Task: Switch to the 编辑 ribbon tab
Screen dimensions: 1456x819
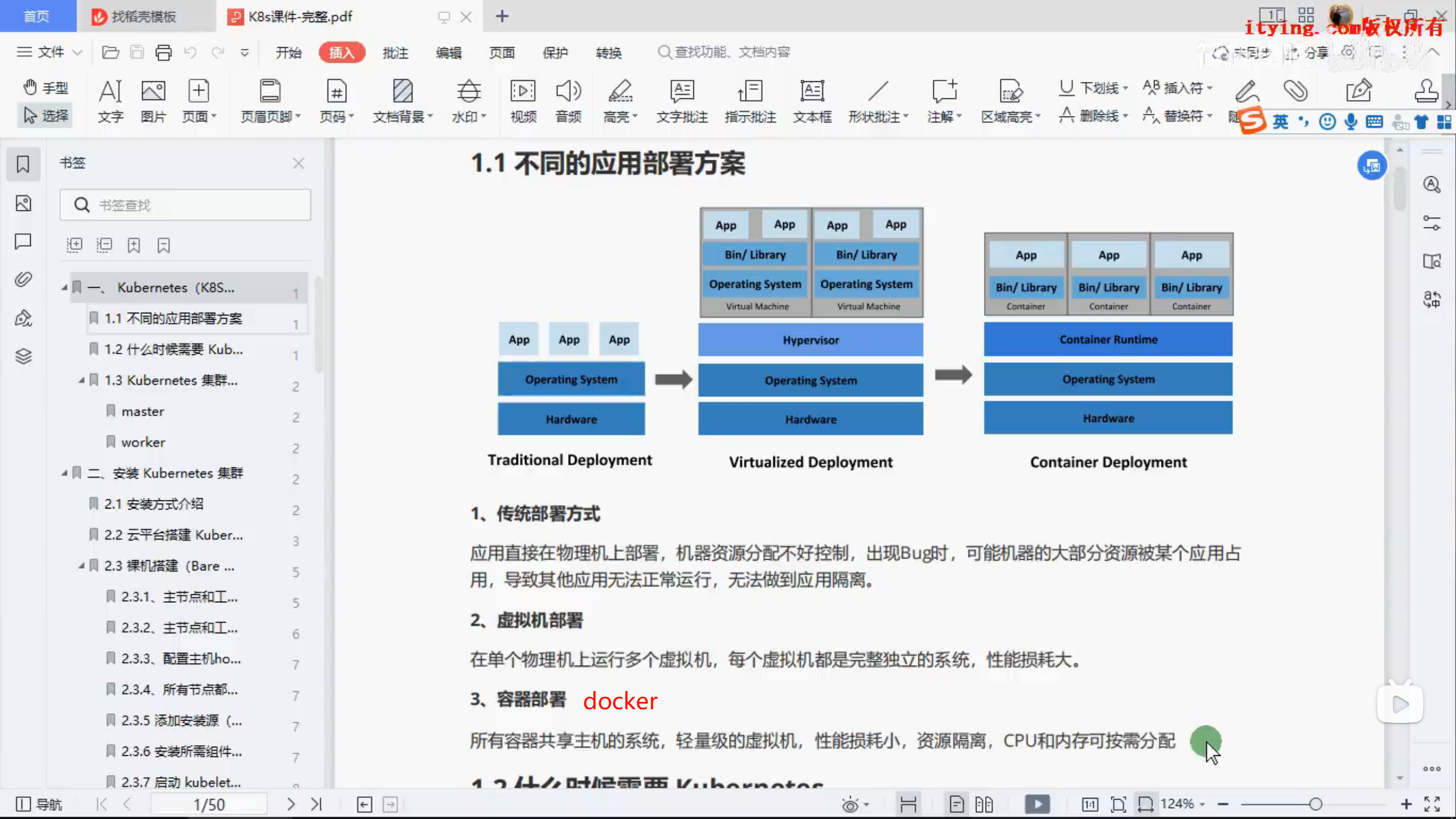Action: click(449, 52)
